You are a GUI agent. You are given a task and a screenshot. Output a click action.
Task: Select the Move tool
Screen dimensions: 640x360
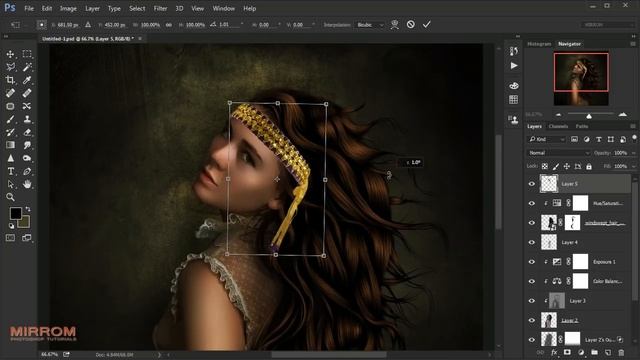point(11,54)
